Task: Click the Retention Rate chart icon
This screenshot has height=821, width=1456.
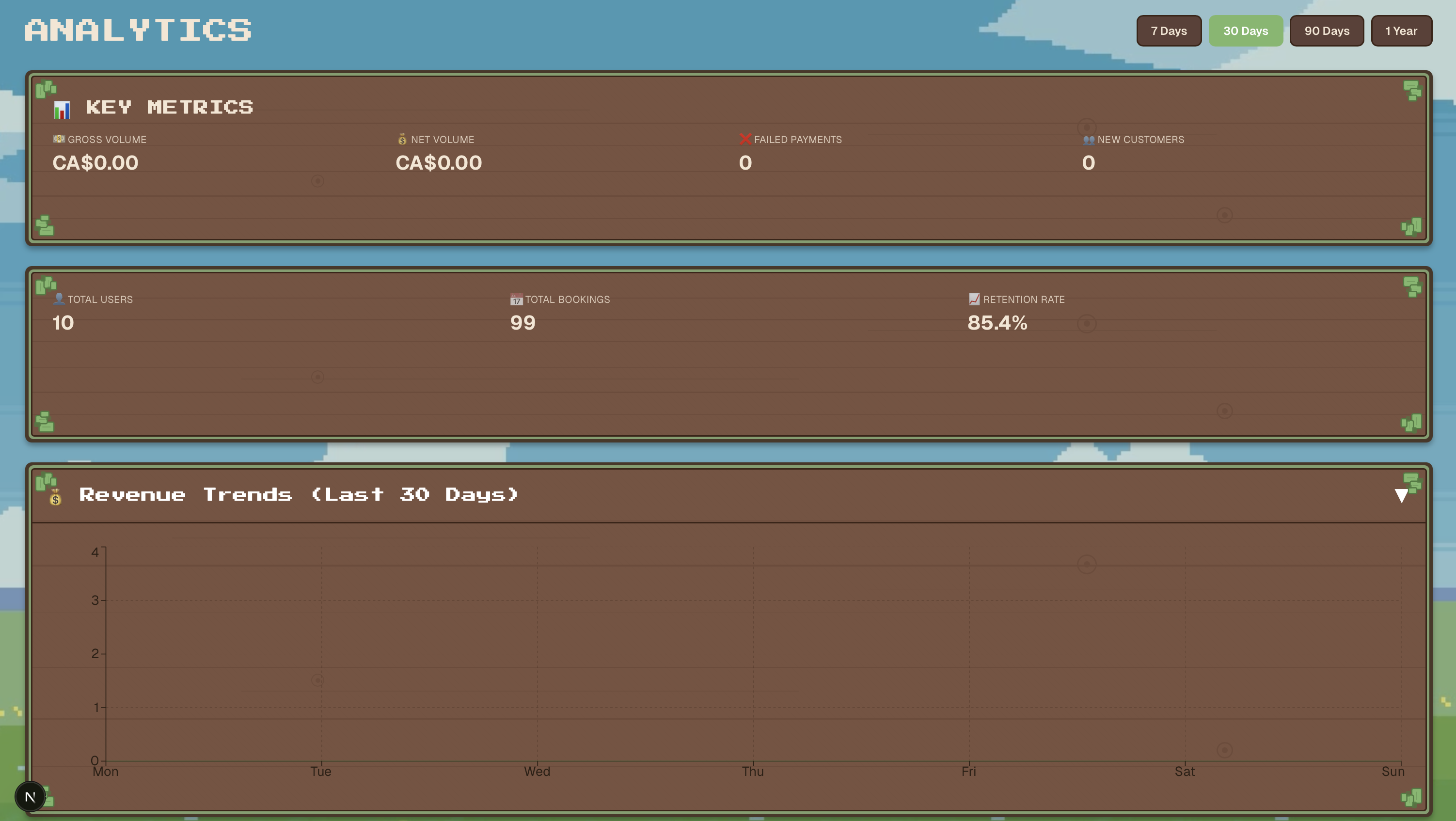Action: pos(974,299)
